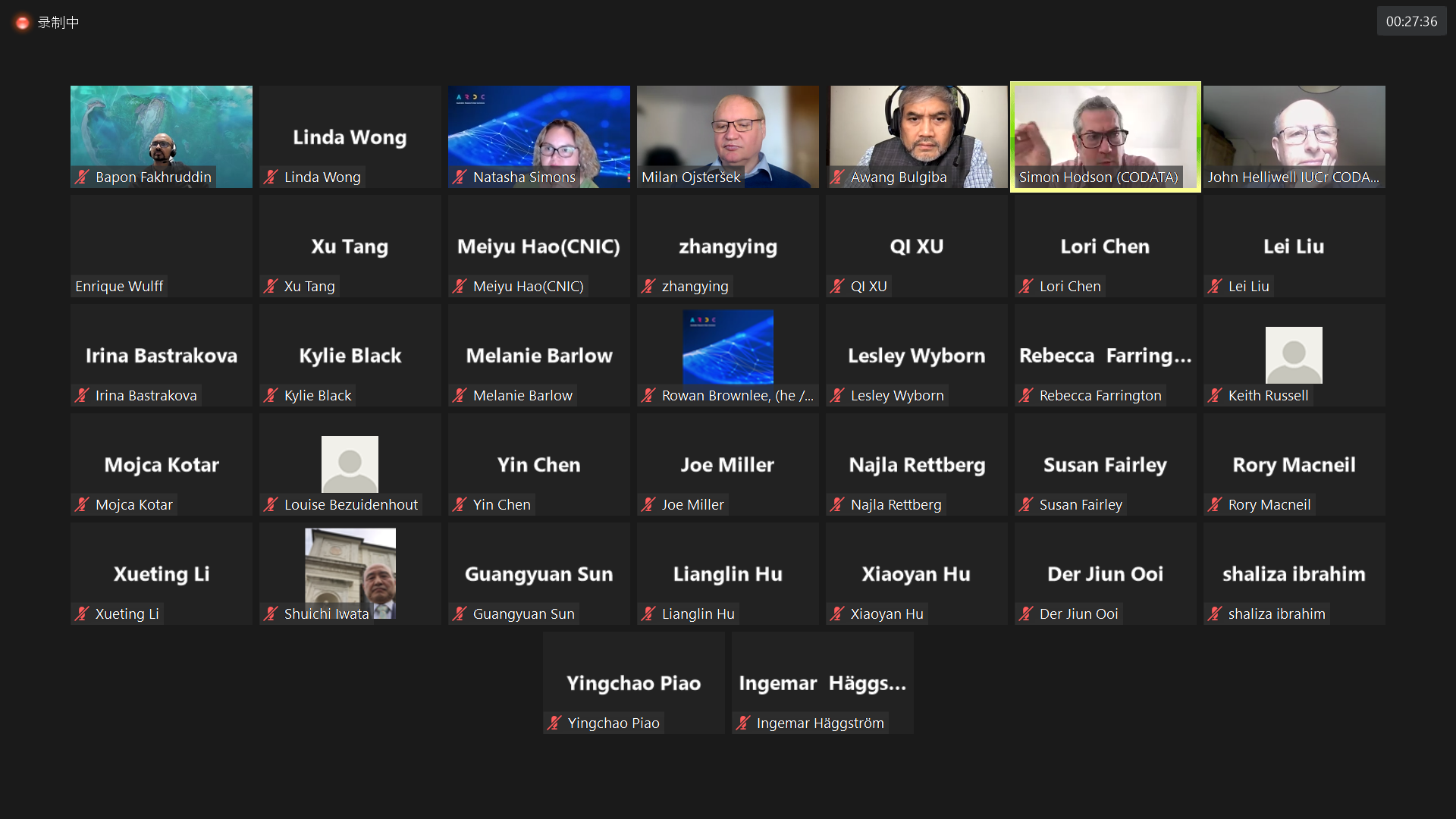Click the 'Rowan Brownlee, (he /...' label
The width and height of the screenshot is (1456, 819).
click(738, 395)
